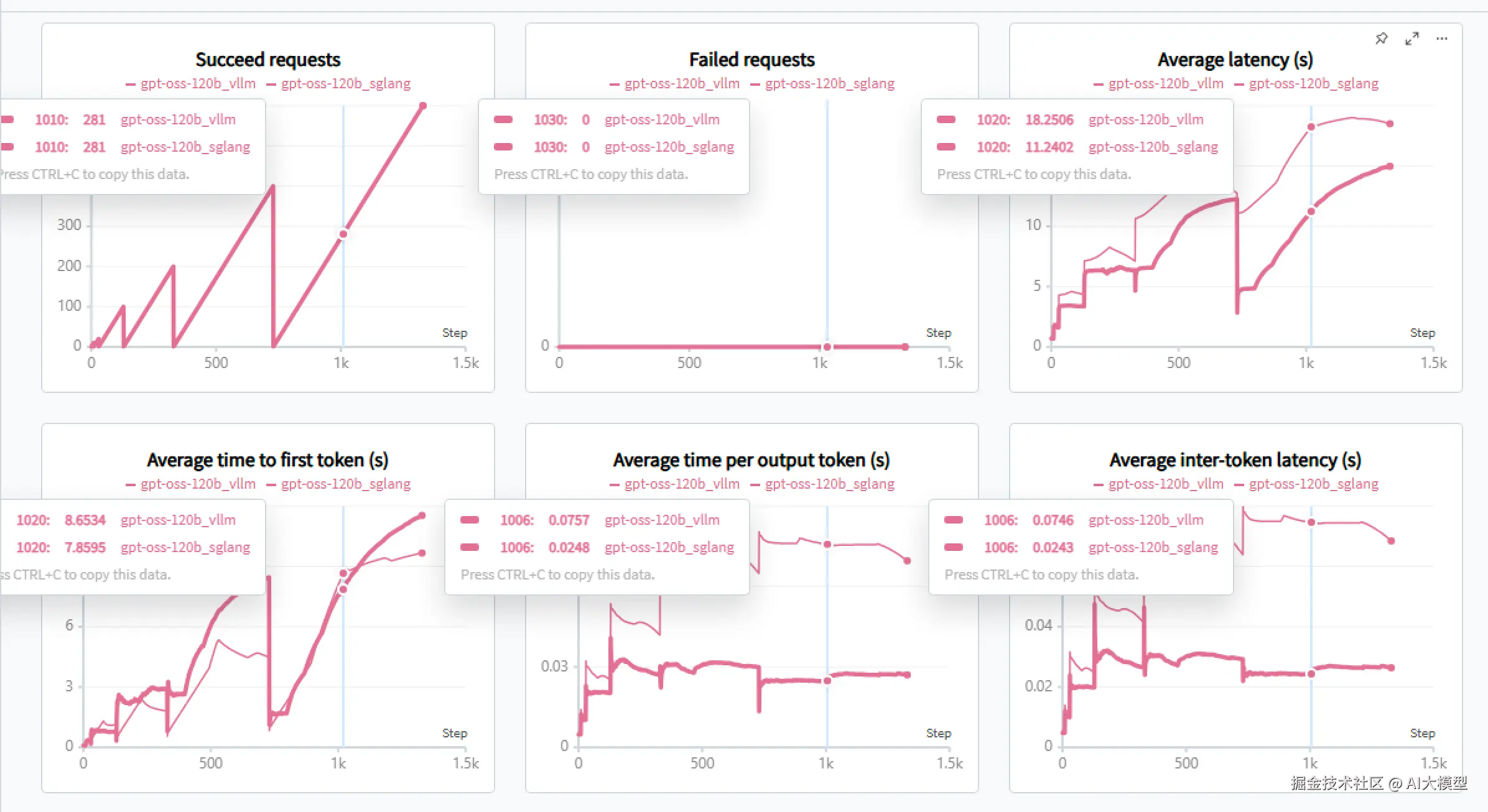This screenshot has height=812, width=1488.
Task: Click vllm color swatch in Average latency tooltip
Action: [x=946, y=119]
